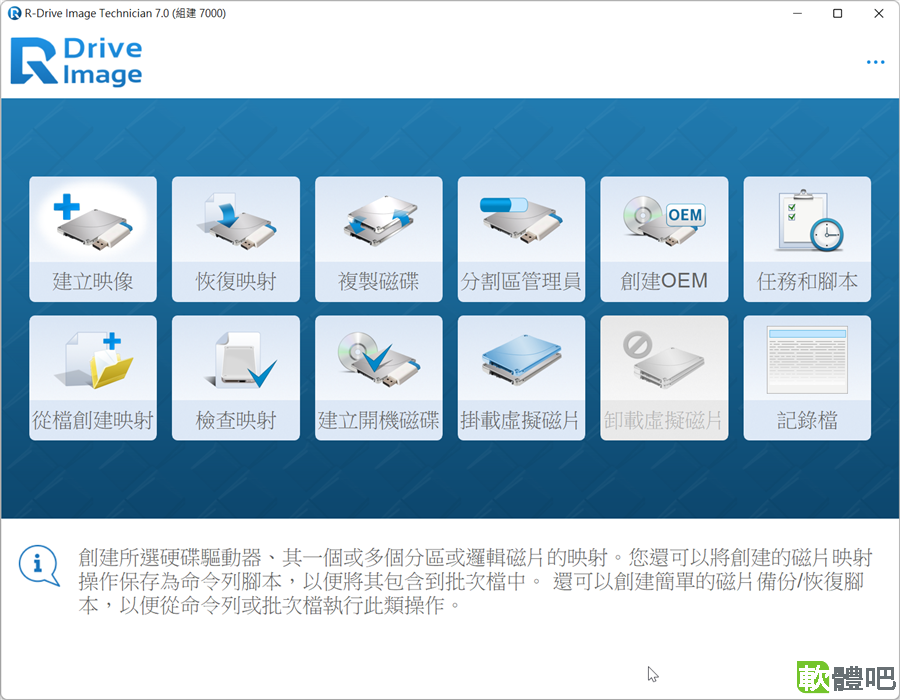Click the speech-bubble info icon
The height and width of the screenshot is (700, 900).
(x=39, y=565)
